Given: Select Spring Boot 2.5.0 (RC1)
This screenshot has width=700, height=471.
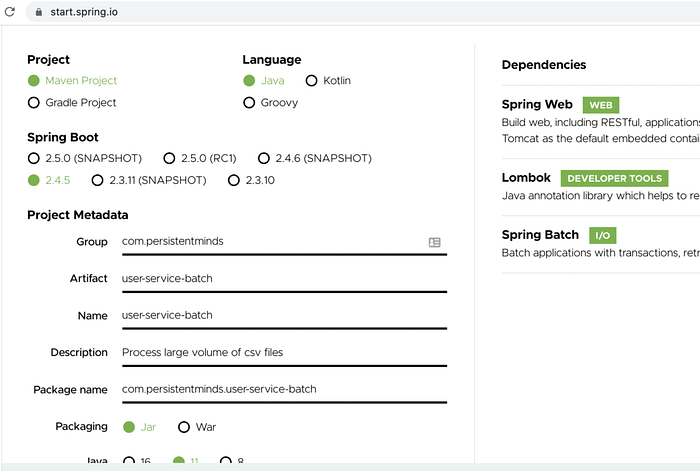Looking at the screenshot, I should pyautogui.click(x=169, y=158).
